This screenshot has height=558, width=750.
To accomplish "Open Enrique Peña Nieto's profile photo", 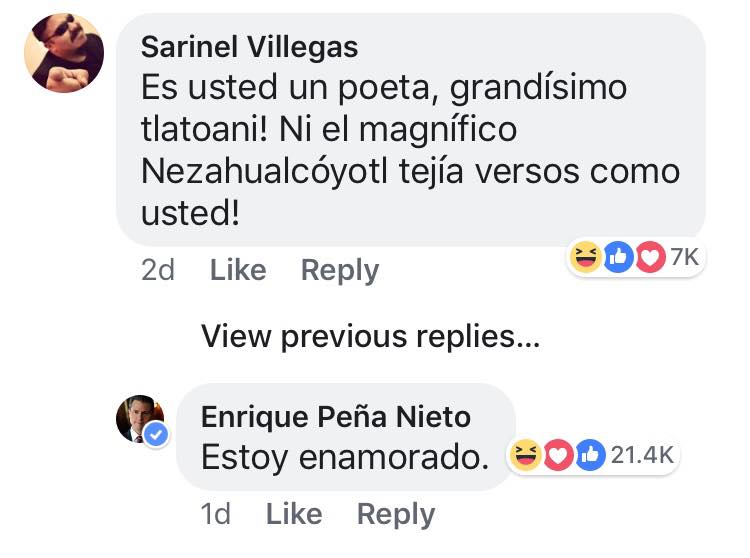I will [x=139, y=418].
